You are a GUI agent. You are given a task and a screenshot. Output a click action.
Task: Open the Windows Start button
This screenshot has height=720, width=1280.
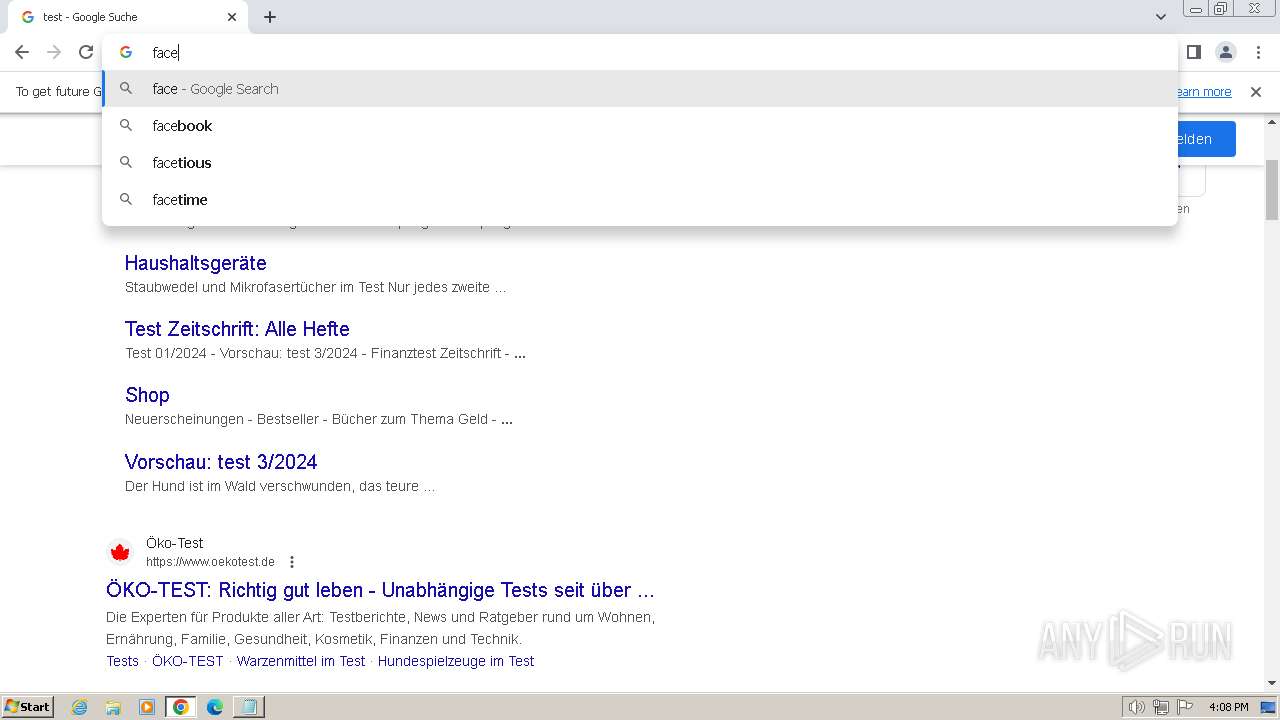click(x=28, y=707)
